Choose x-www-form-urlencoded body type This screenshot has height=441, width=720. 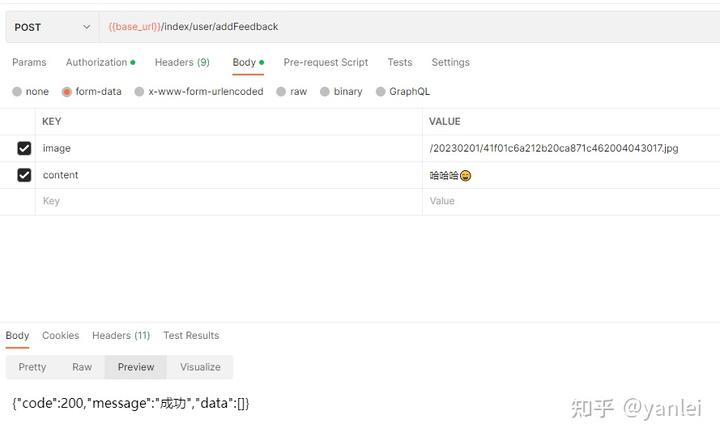[139, 91]
